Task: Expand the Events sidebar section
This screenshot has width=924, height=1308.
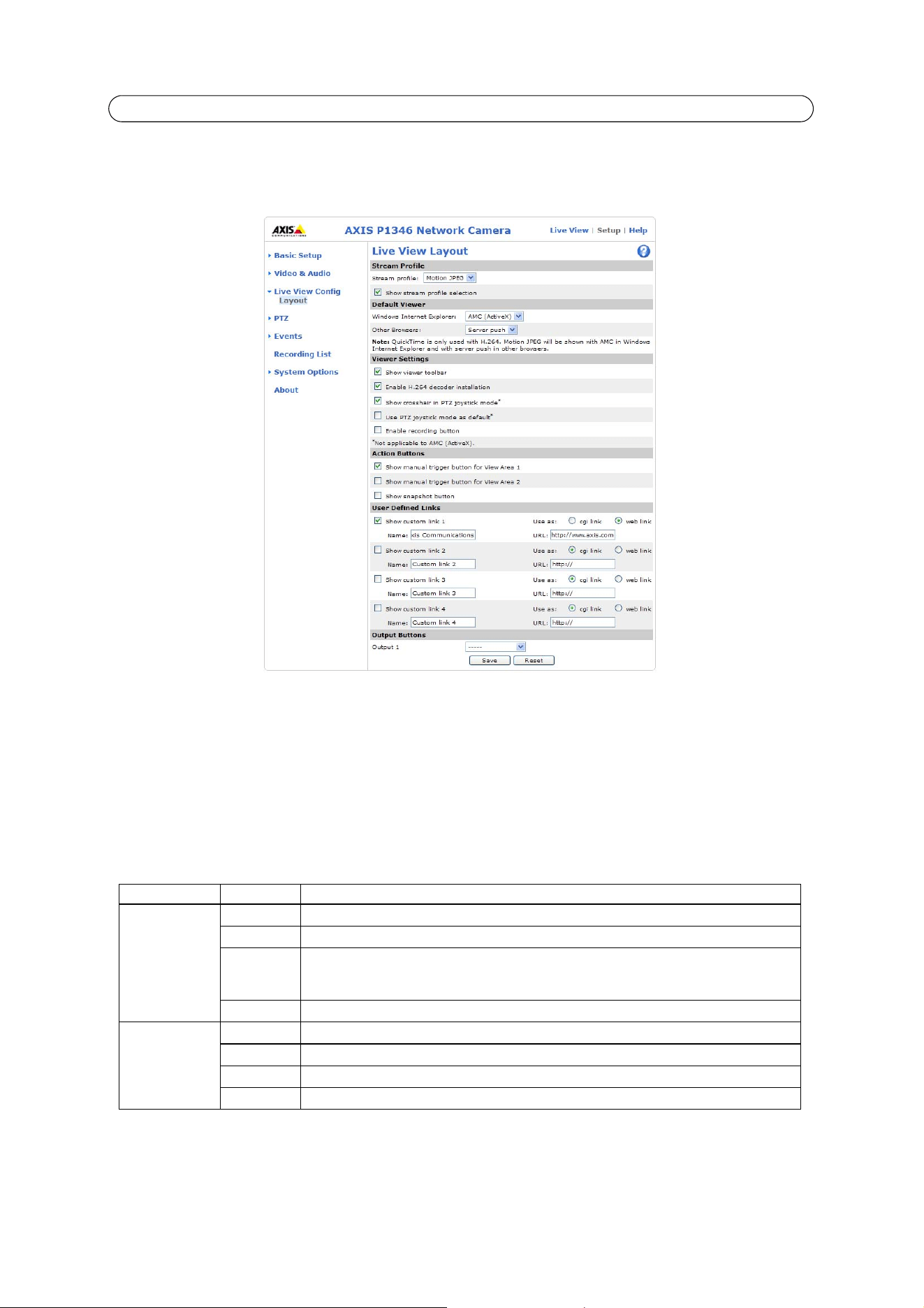Action: (x=288, y=337)
